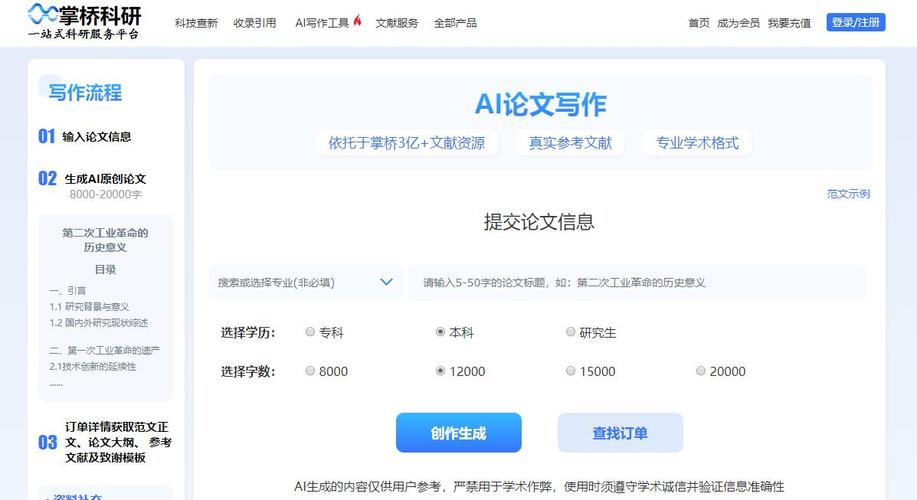This screenshot has height=500, width=917.
Task: Open the AI写作工具 menu
Action: coord(322,23)
